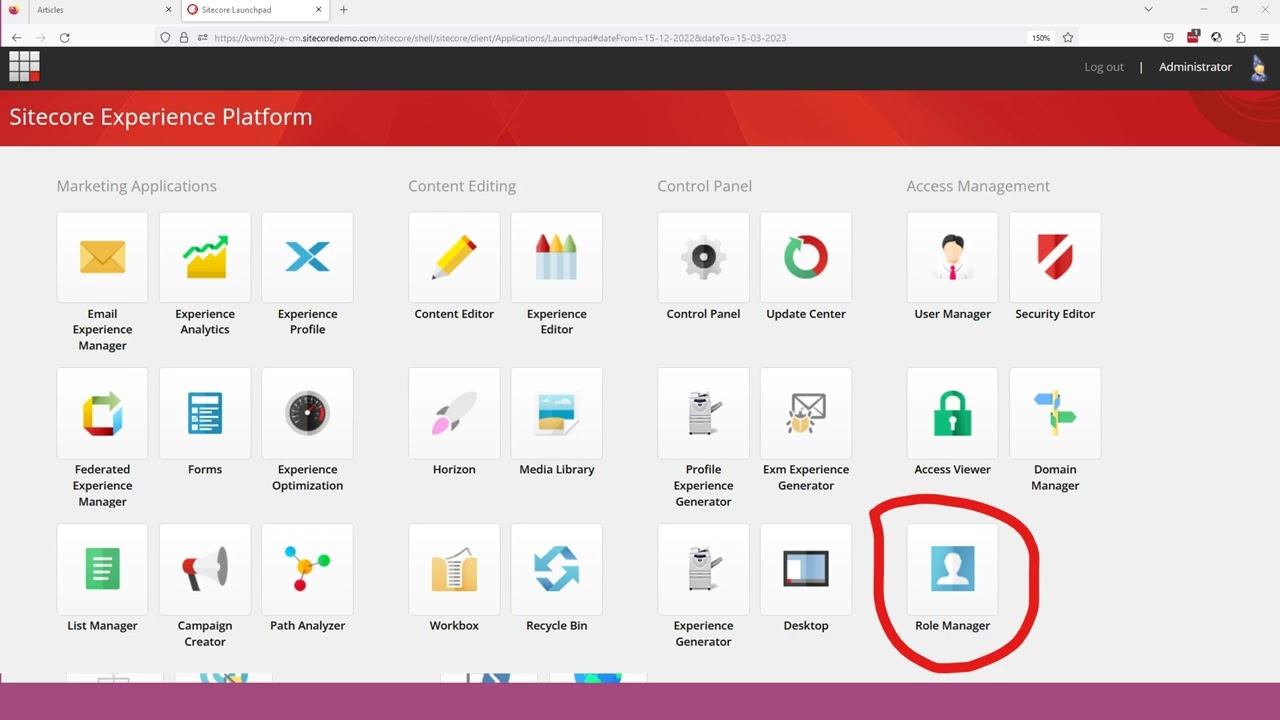The height and width of the screenshot is (720, 1280).
Task: Click the browser address bar URL
Action: click(500, 38)
